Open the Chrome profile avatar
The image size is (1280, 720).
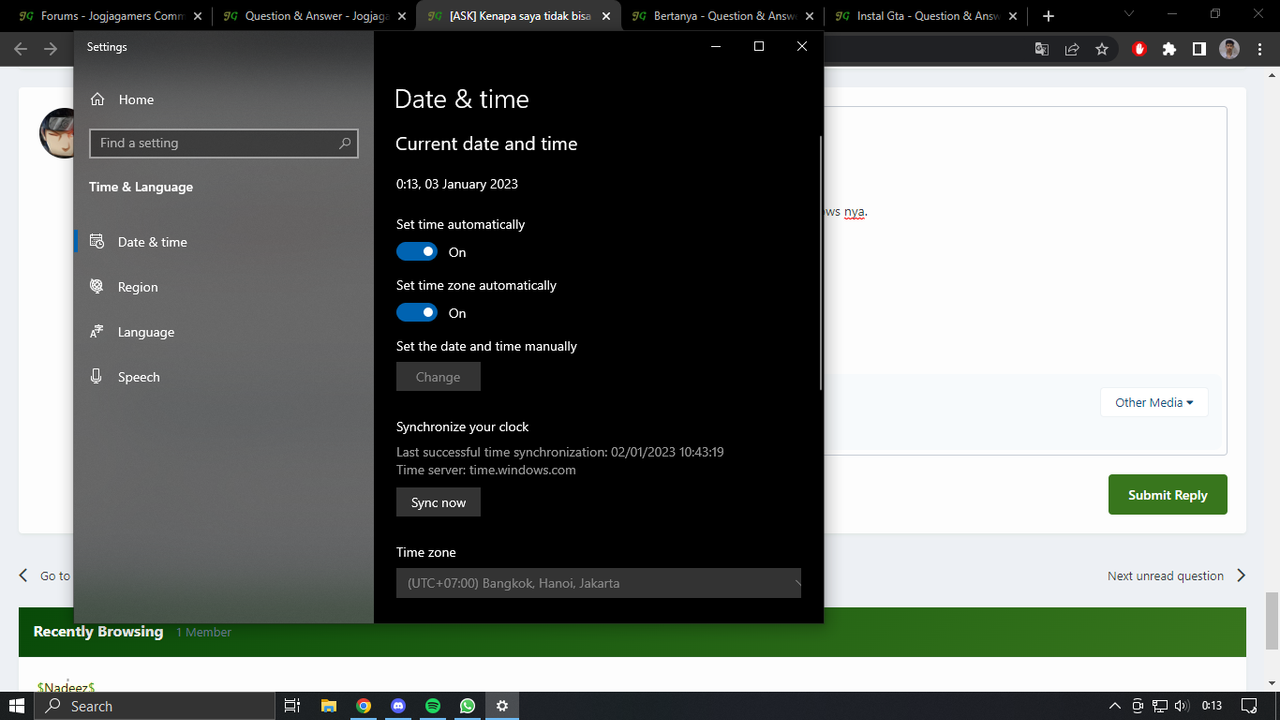tap(1230, 49)
